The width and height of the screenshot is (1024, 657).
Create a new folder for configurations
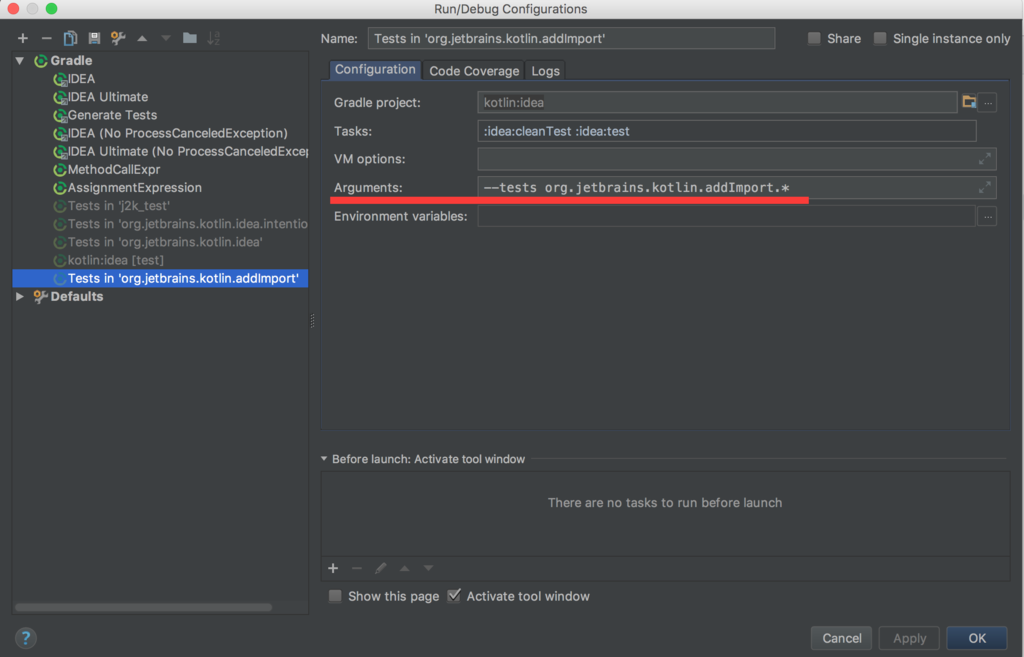point(190,38)
